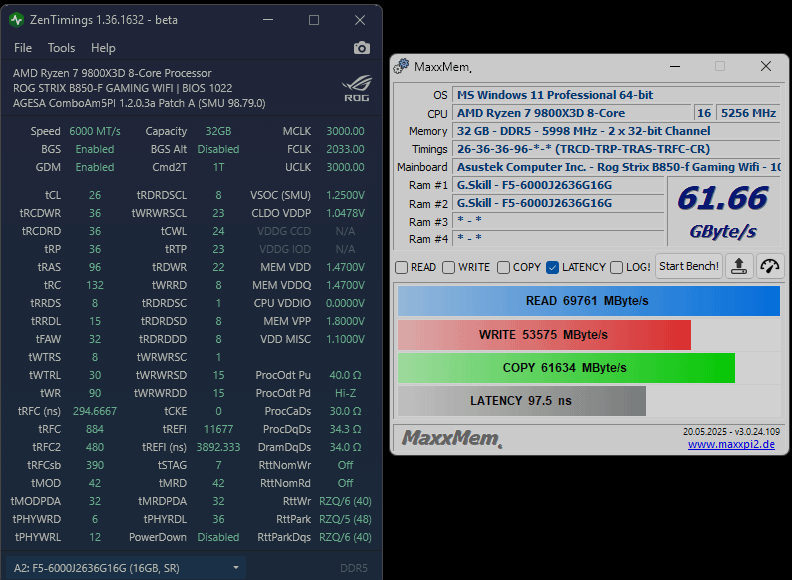Click the RttPark RZQ/5 (48) value
This screenshot has width=792, height=580.
click(345, 519)
